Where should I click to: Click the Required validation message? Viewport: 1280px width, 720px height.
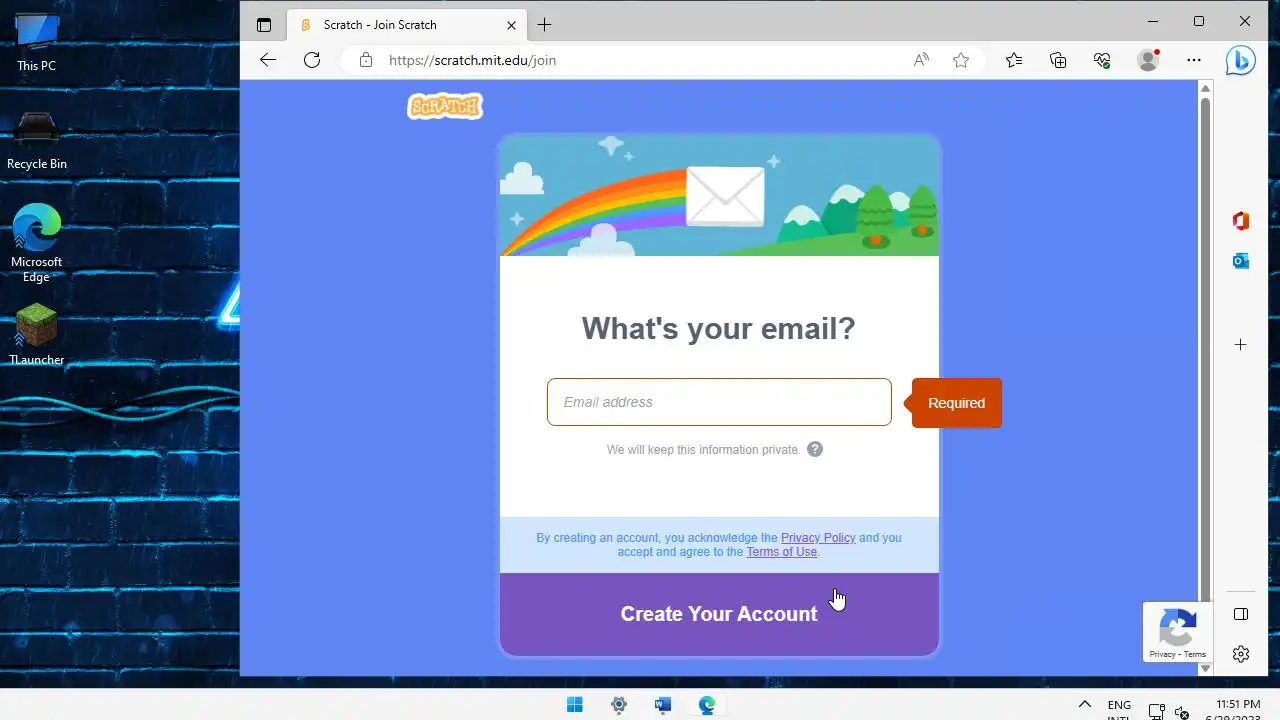coord(956,403)
